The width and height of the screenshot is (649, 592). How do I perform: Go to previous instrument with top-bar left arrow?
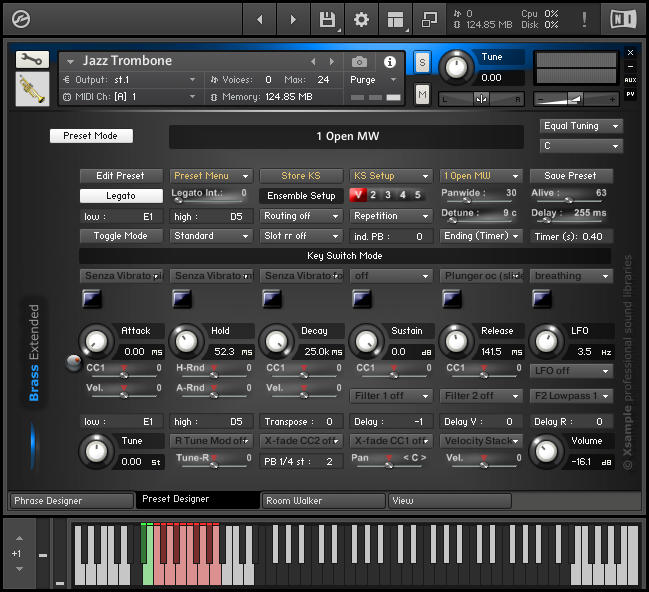260,19
